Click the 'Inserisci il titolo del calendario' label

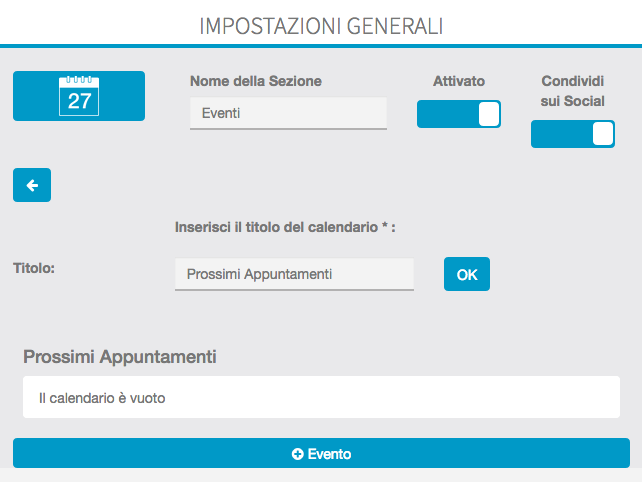click(285, 228)
